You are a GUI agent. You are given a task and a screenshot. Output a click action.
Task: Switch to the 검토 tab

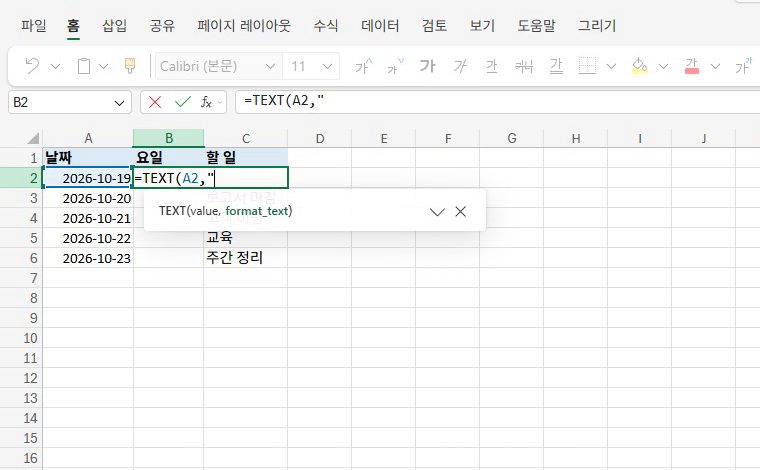[x=434, y=25]
